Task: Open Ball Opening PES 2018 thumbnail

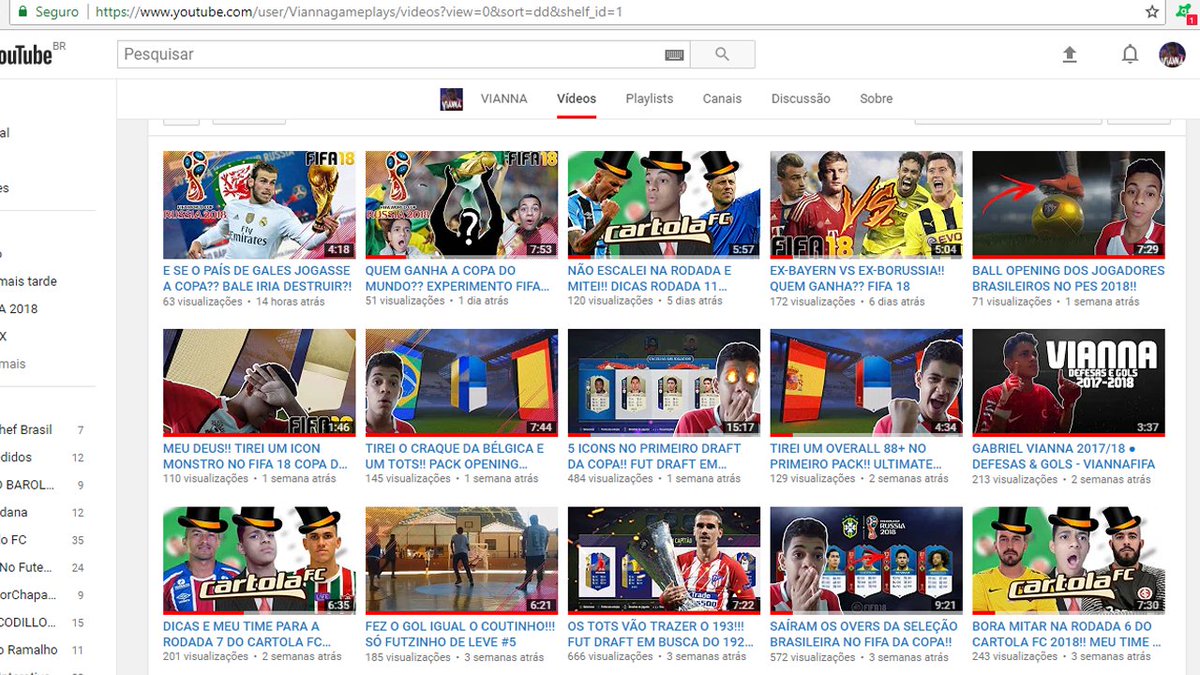Action: coord(1068,205)
